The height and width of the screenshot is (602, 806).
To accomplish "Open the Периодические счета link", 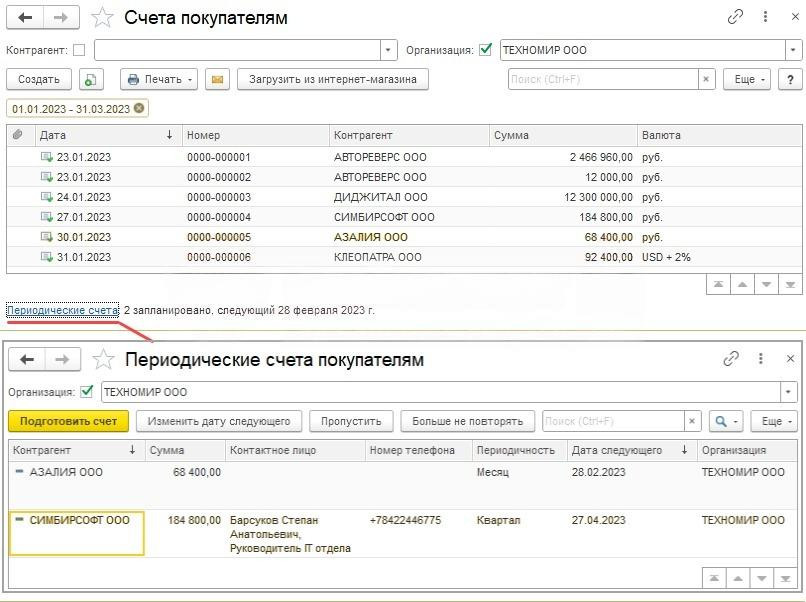I will [62, 311].
